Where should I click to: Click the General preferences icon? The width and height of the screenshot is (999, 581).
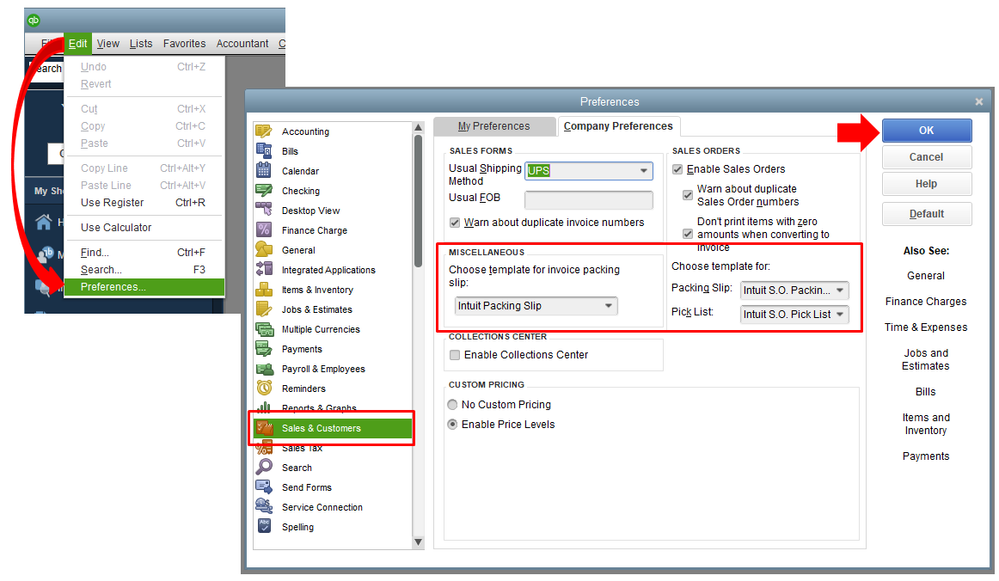coord(264,250)
